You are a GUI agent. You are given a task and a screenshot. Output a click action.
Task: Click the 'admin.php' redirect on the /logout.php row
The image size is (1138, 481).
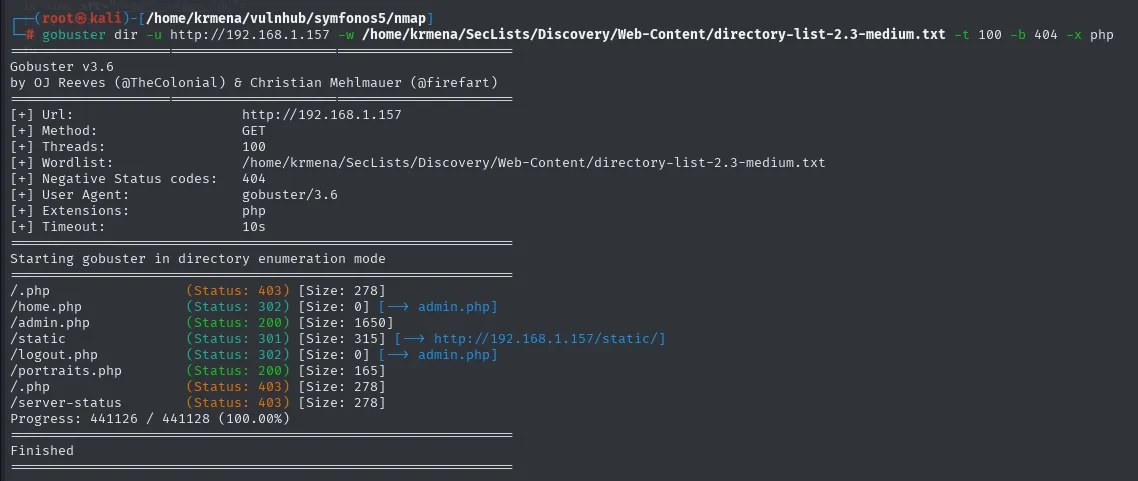pos(454,355)
